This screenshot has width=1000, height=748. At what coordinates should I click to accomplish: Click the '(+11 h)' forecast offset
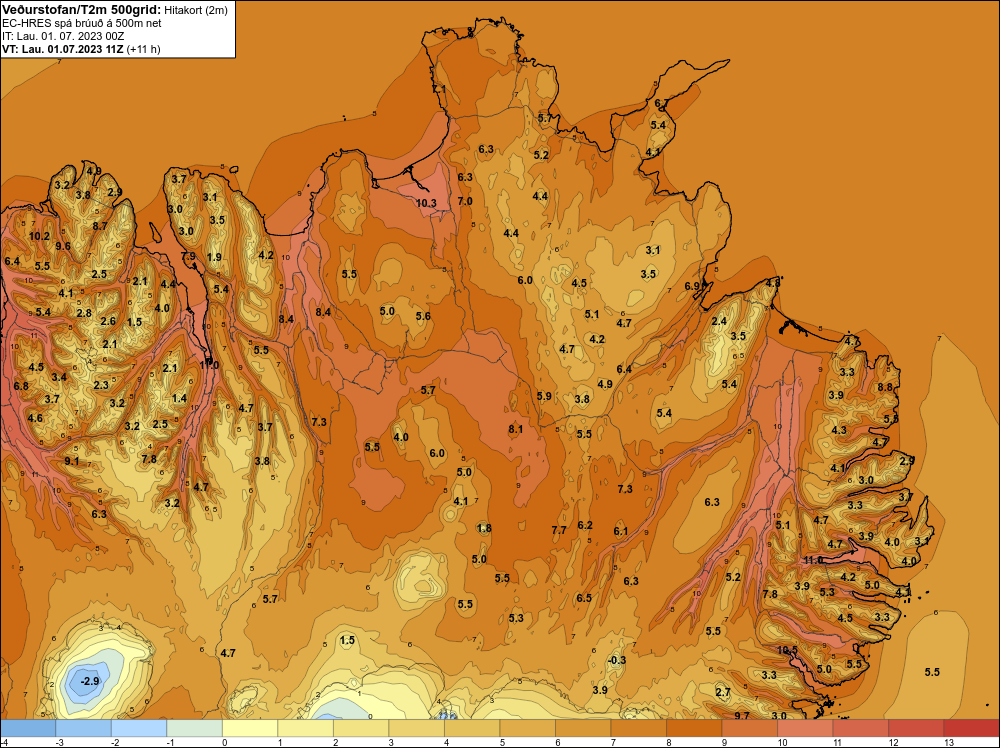(x=143, y=49)
